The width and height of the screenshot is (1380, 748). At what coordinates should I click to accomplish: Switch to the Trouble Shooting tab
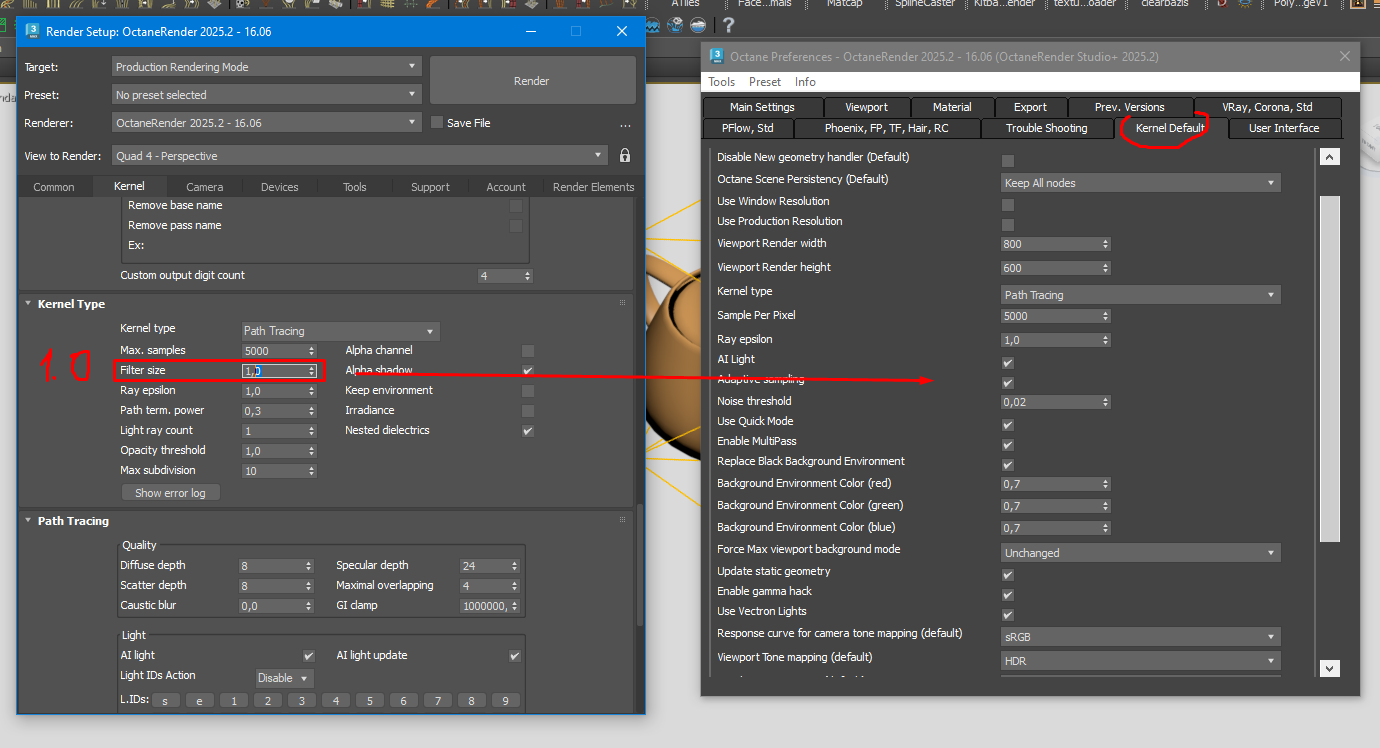click(x=1047, y=128)
